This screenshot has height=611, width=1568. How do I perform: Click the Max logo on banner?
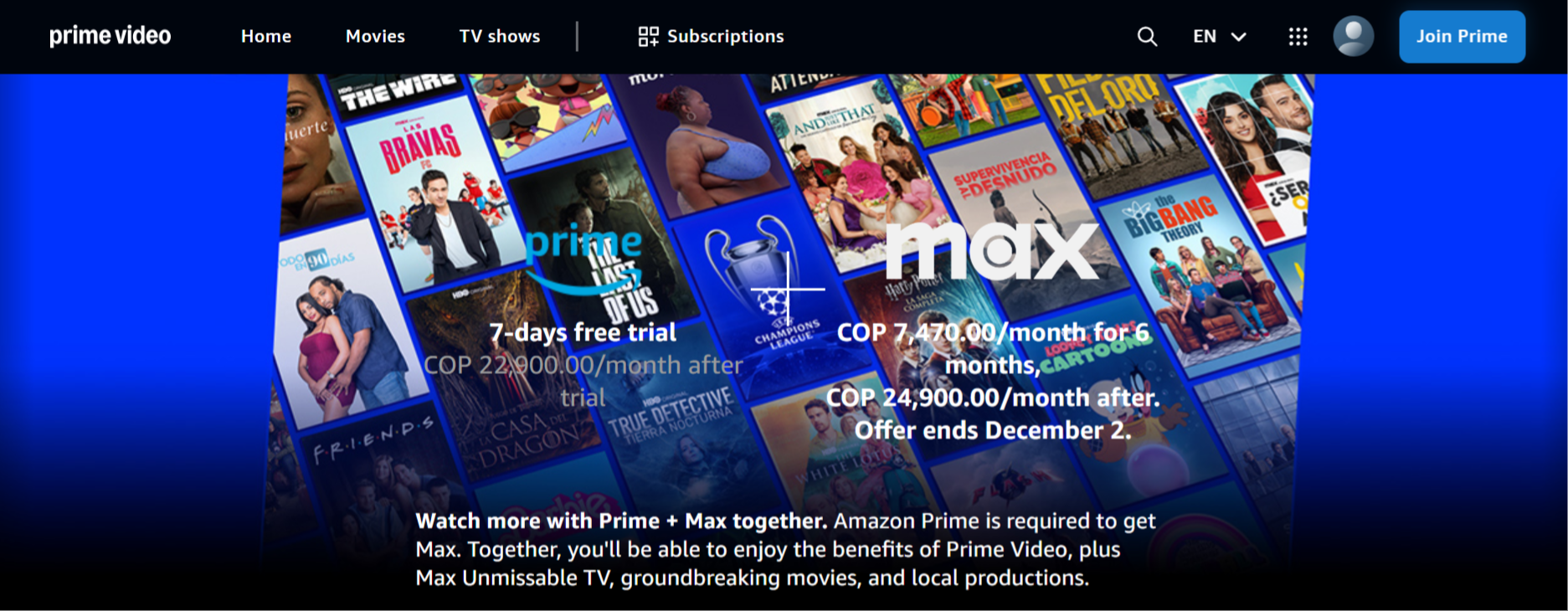[992, 251]
